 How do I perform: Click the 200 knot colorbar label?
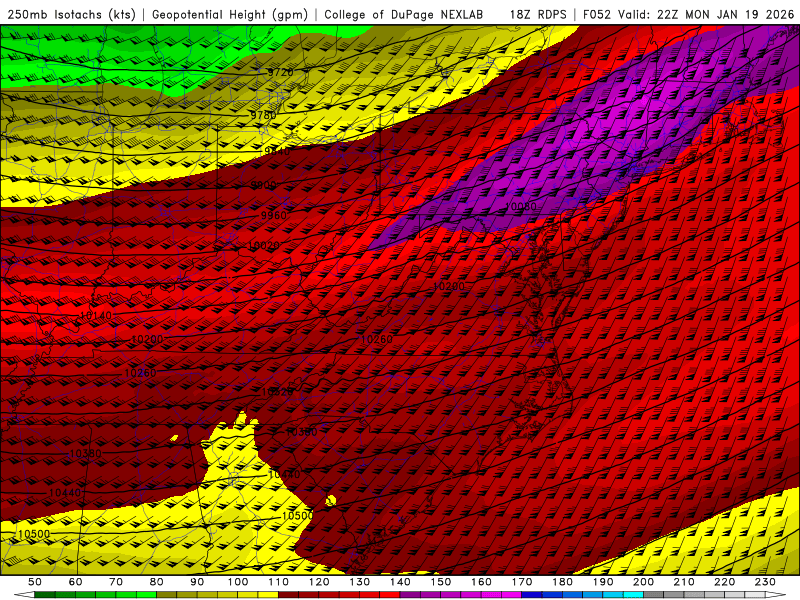coord(643,582)
